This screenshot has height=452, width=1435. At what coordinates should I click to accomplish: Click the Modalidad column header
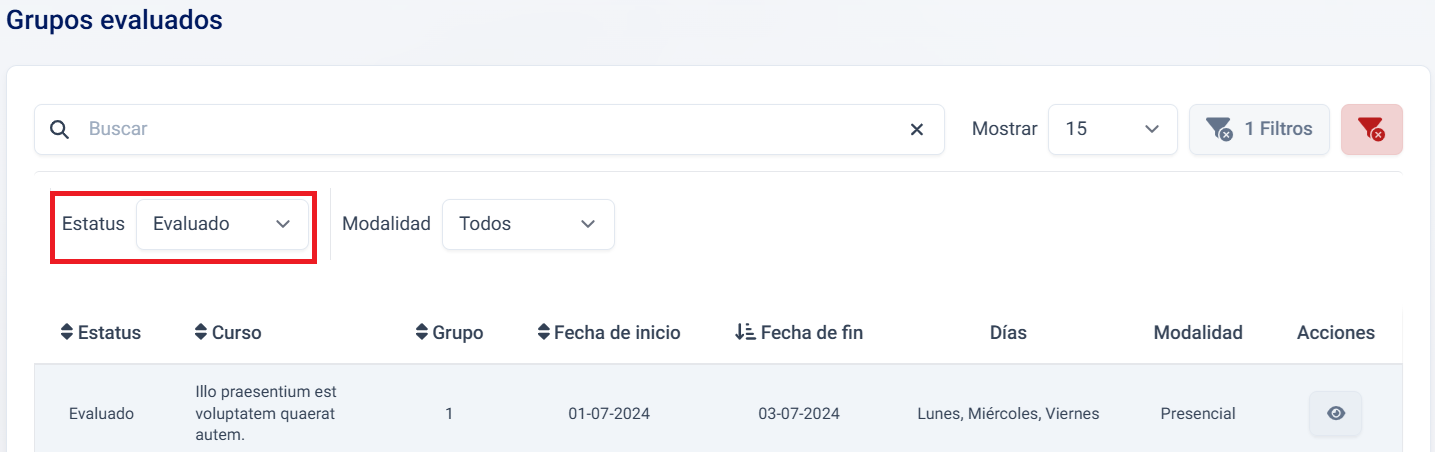[x=1197, y=333]
